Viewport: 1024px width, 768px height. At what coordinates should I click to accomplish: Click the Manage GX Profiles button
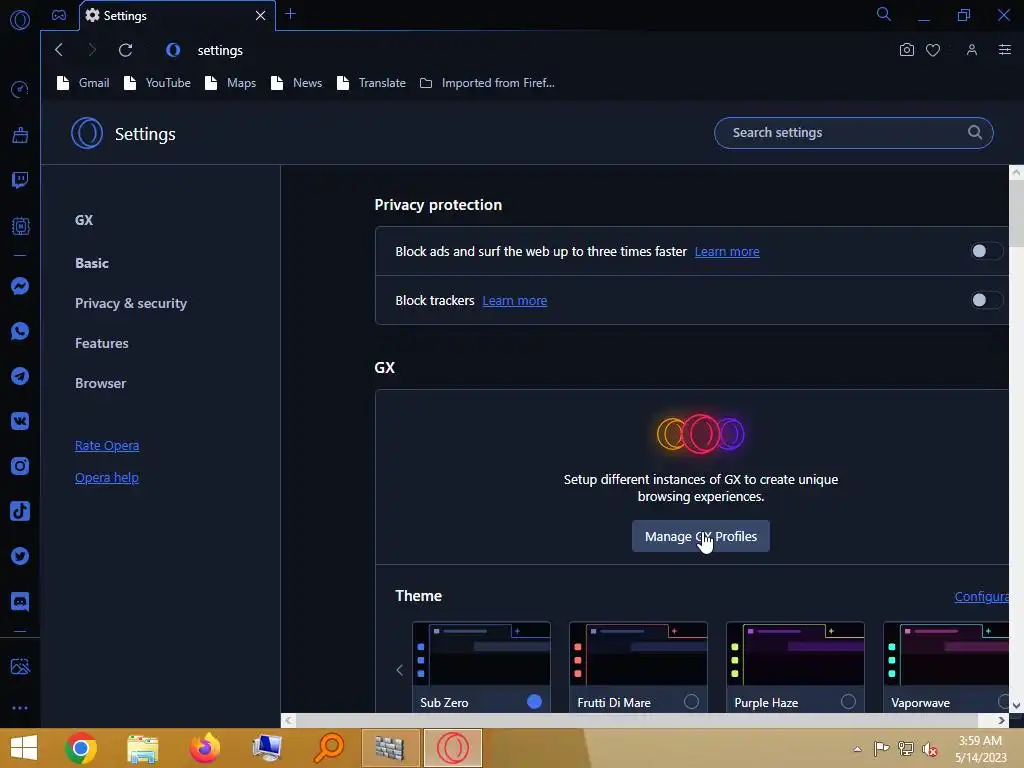click(x=701, y=536)
